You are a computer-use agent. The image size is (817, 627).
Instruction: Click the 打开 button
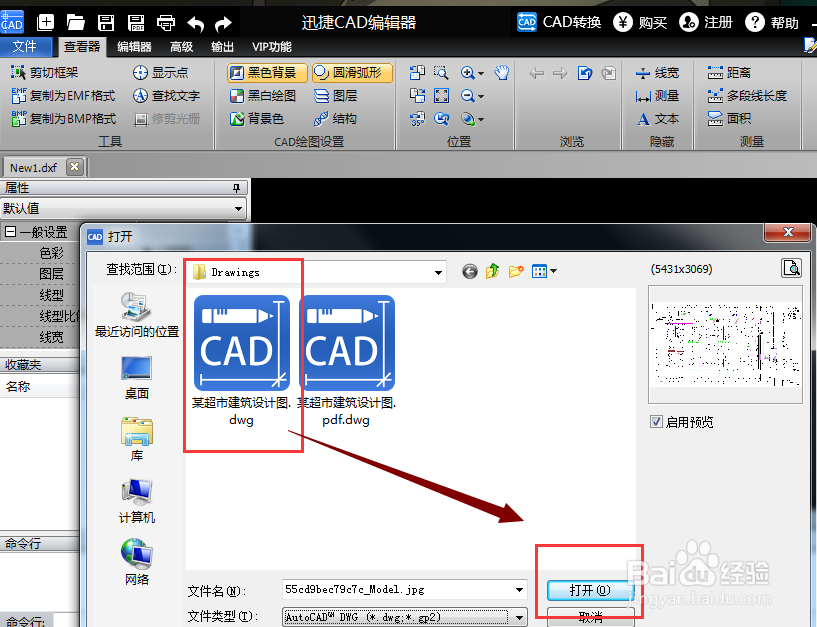click(590, 590)
